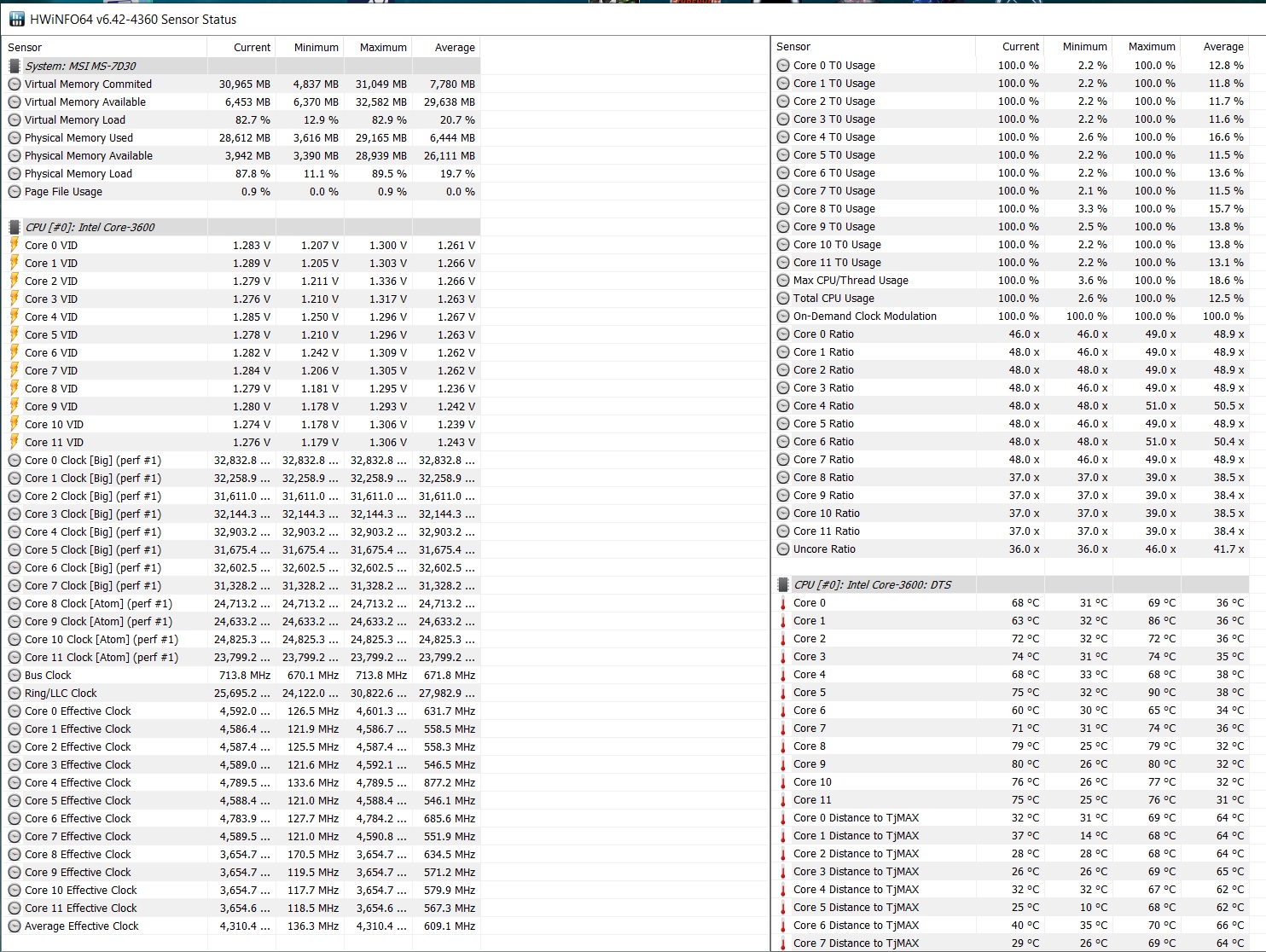Click the '18.6 %' Max CPU/Thread Usage average
The width and height of the screenshot is (1266, 952).
1226,280
